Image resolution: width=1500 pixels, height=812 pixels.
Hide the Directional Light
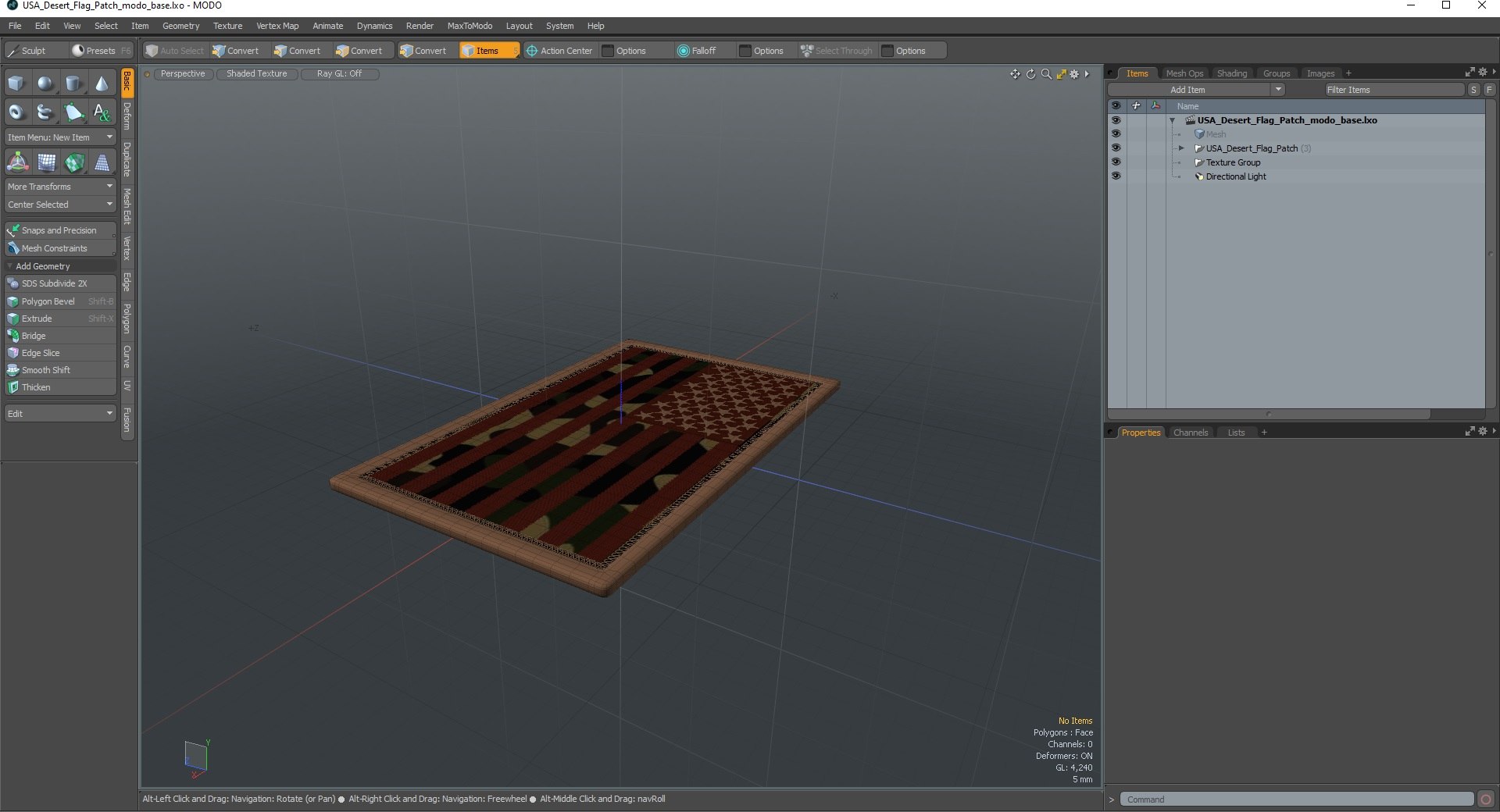click(1116, 176)
